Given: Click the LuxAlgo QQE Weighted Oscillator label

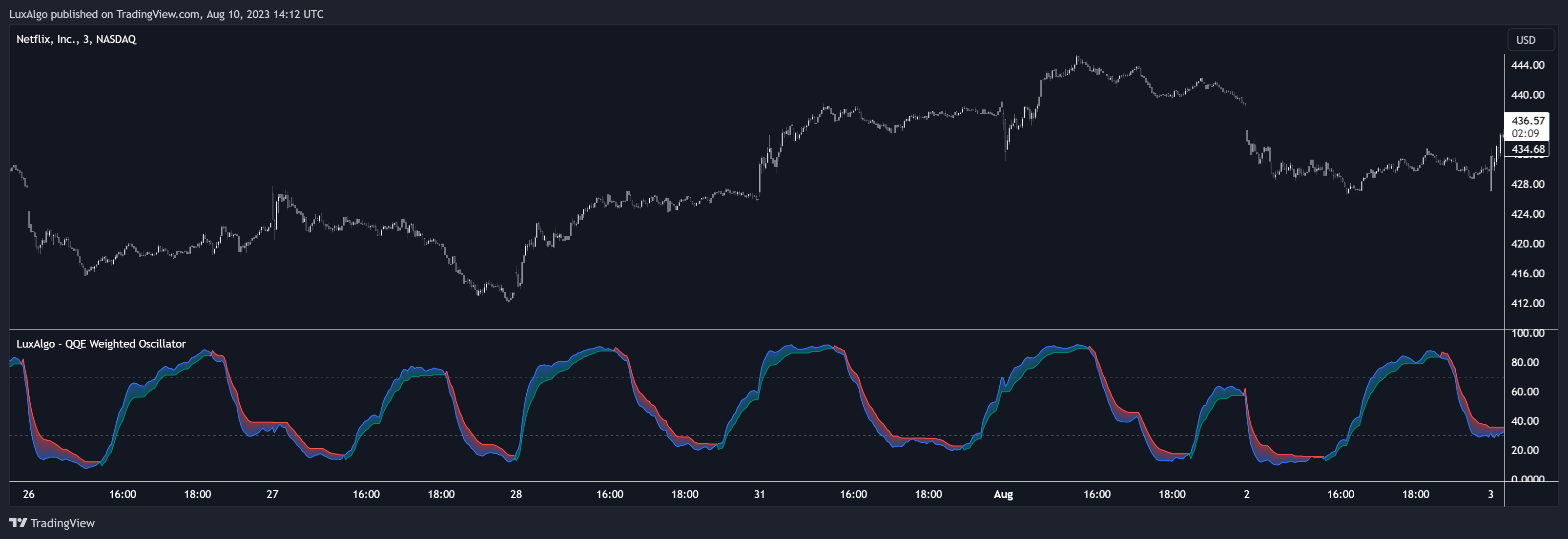Looking at the screenshot, I should 101,344.
